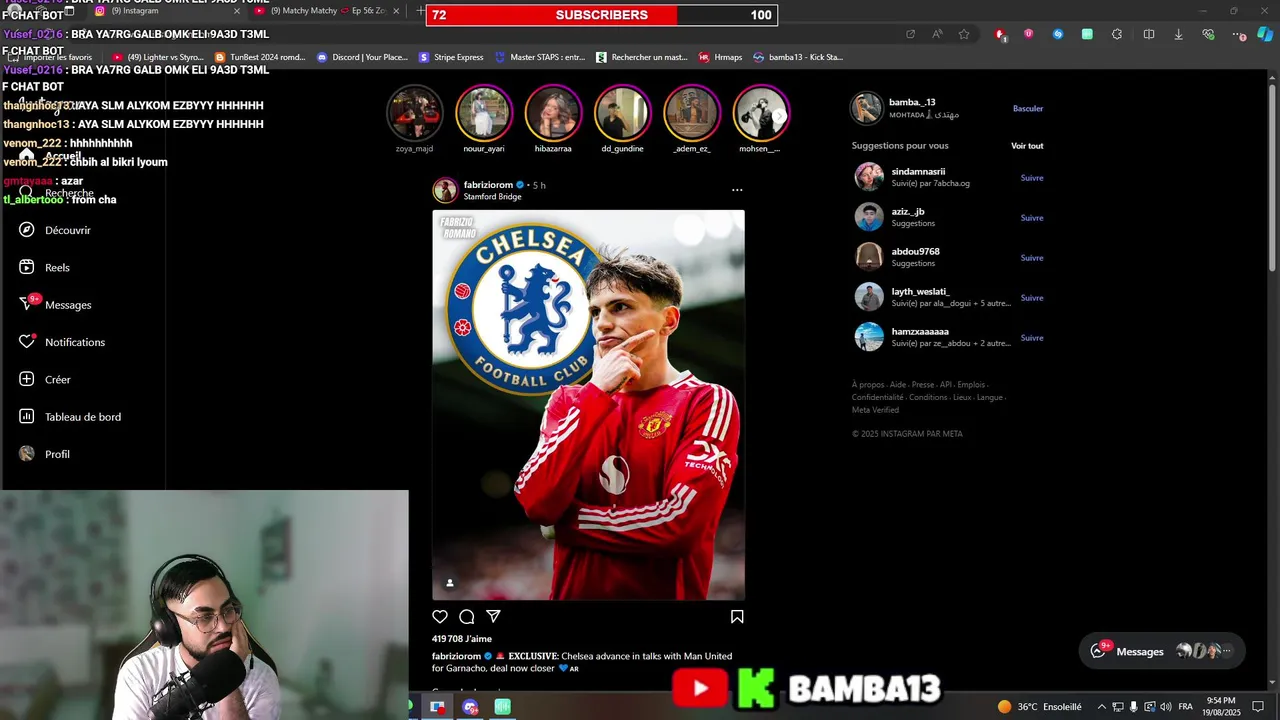Follow abdou9768 with Suivre

click(1032, 258)
